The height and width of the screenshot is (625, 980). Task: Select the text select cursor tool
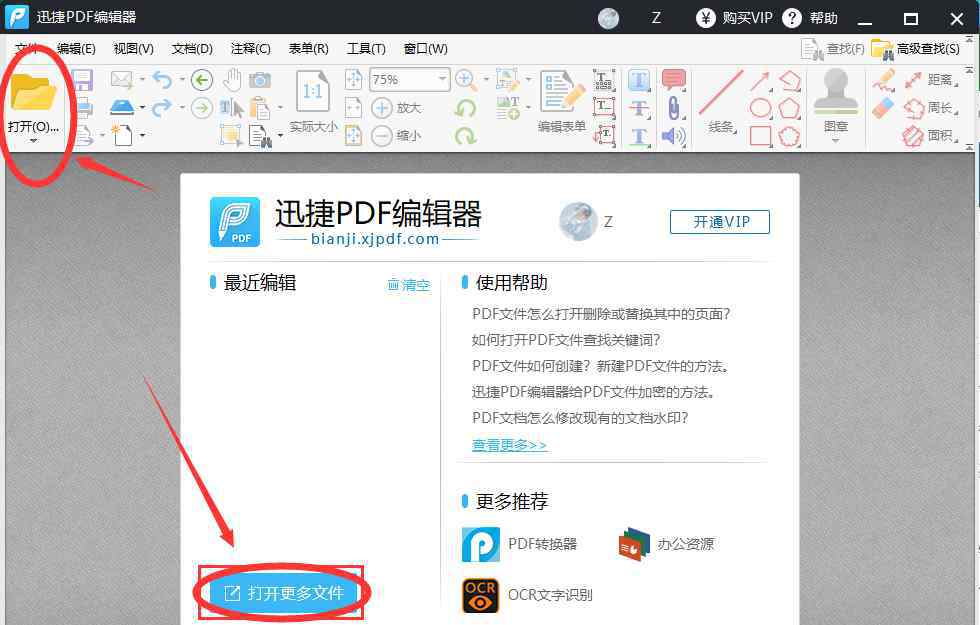pyautogui.click(x=232, y=108)
